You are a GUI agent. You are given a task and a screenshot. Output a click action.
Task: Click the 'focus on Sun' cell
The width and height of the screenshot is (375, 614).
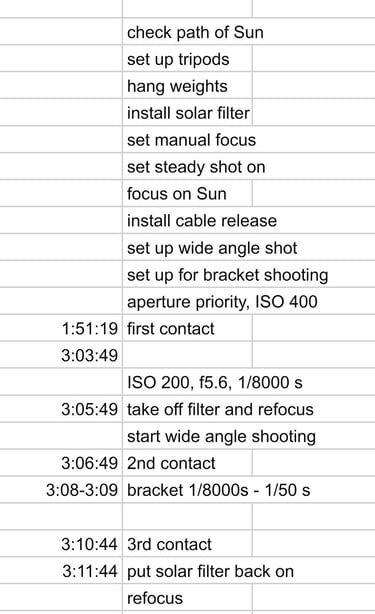187,194
